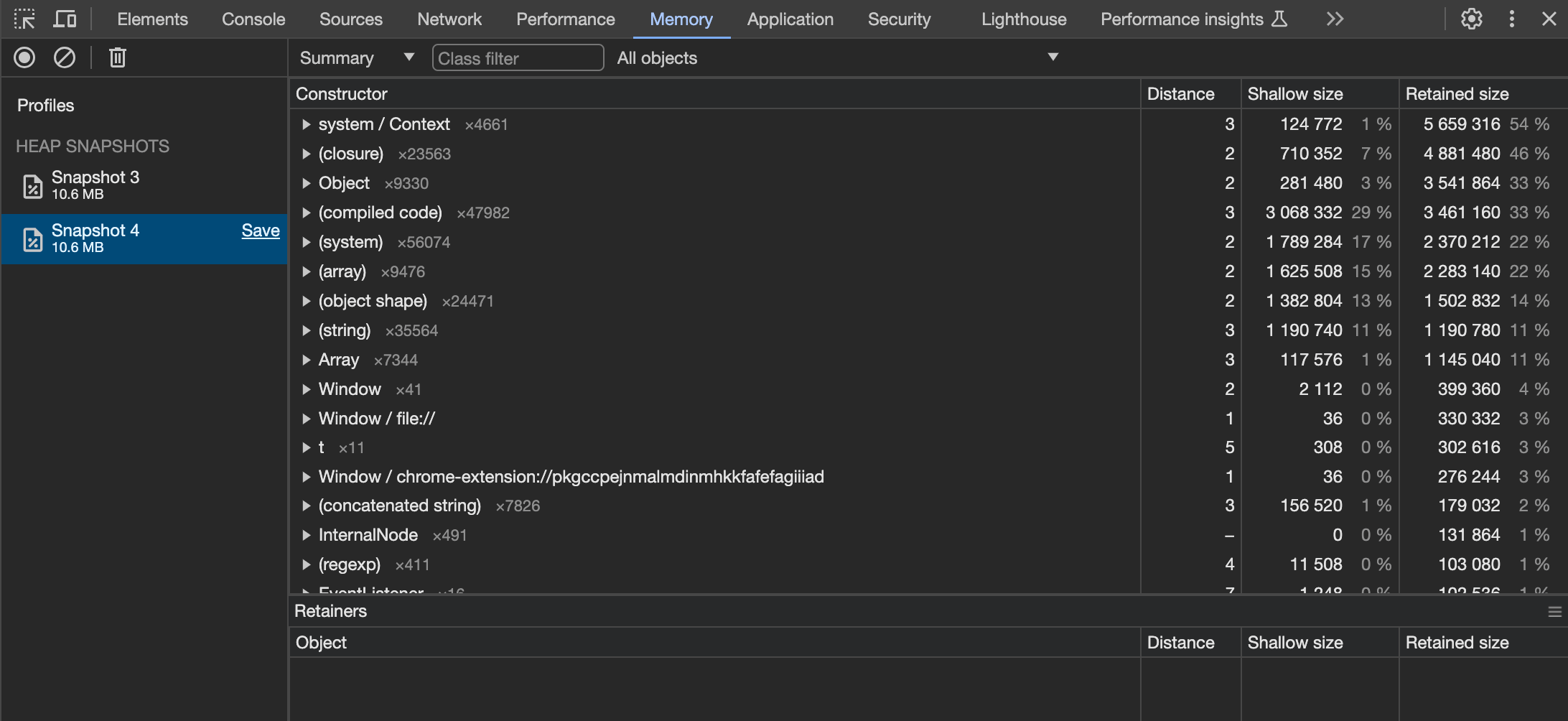Expand the (system) ×56074 row
This screenshot has width=1568, height=721.
tap(307, 242)
